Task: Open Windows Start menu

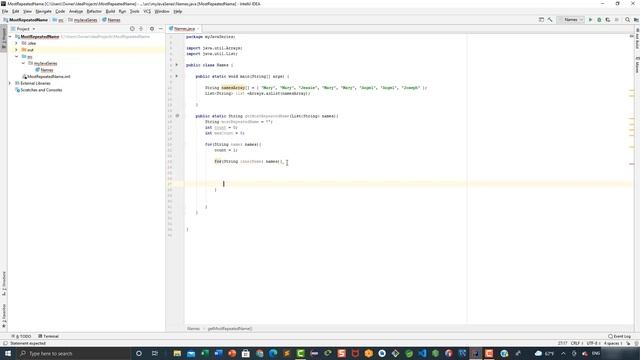Action: (7, 353)
